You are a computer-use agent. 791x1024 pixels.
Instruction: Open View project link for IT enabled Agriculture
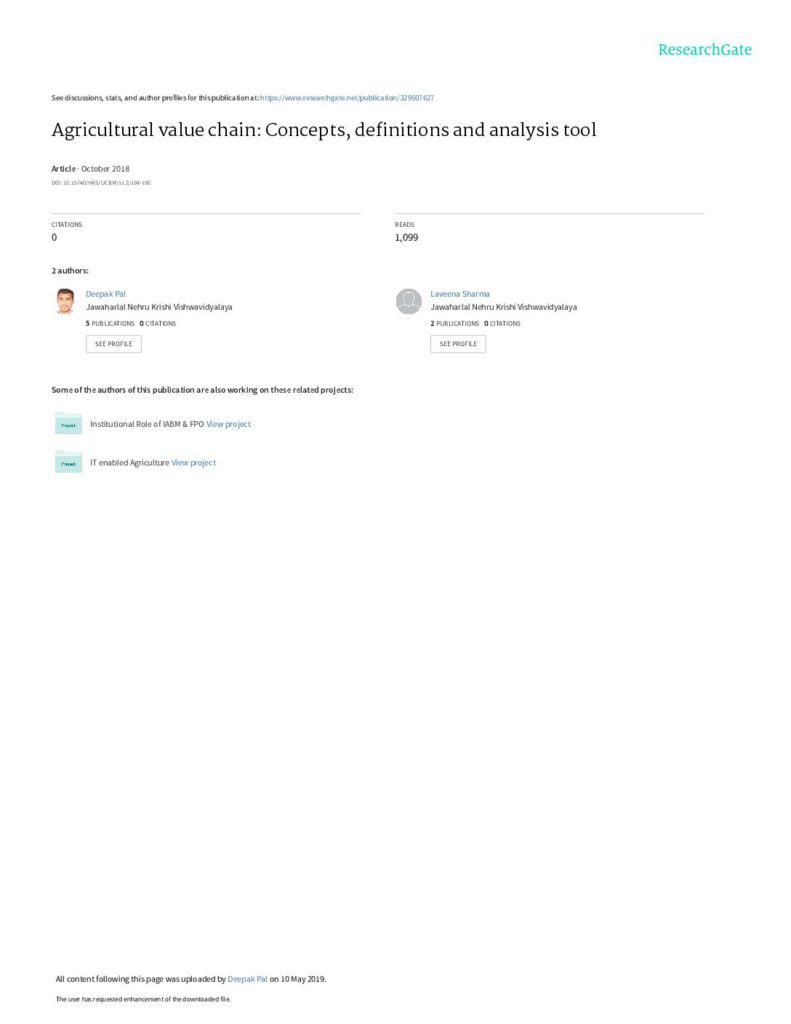tap(193, 463)
